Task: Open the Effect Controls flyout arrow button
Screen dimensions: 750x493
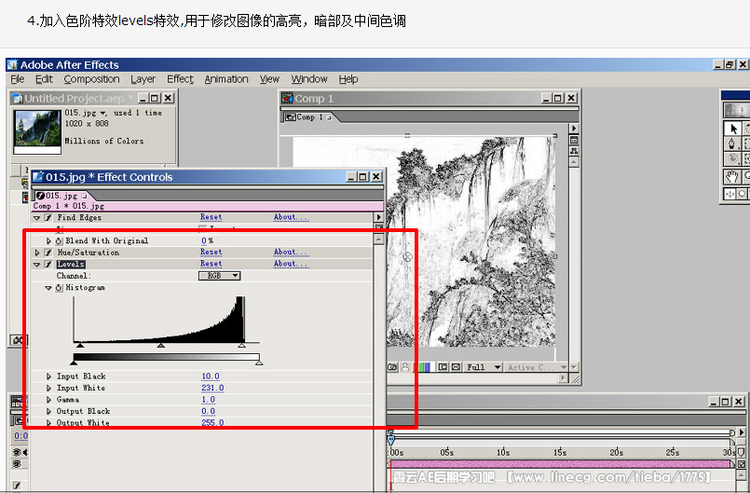Action: coord(379,218)
